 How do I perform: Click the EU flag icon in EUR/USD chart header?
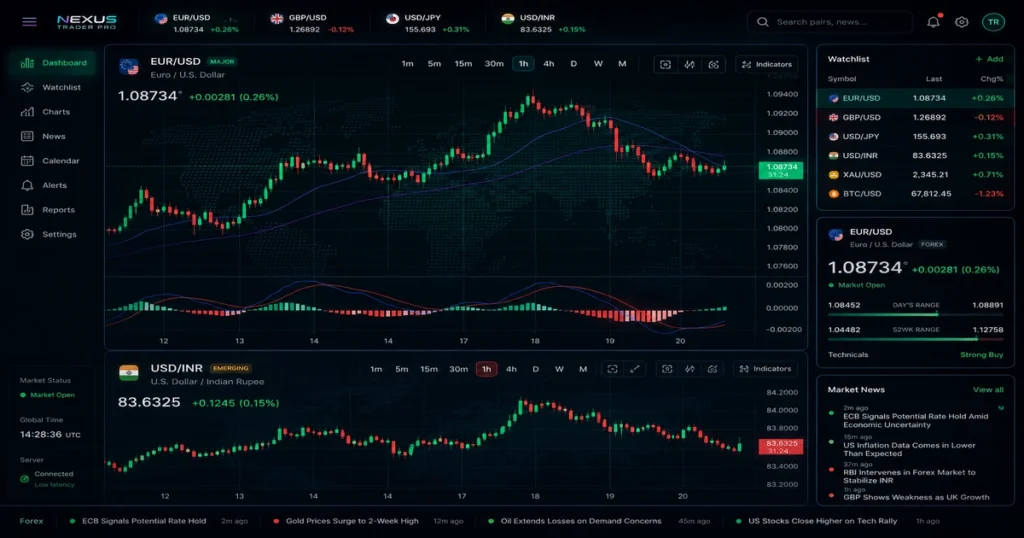[129, 67]
